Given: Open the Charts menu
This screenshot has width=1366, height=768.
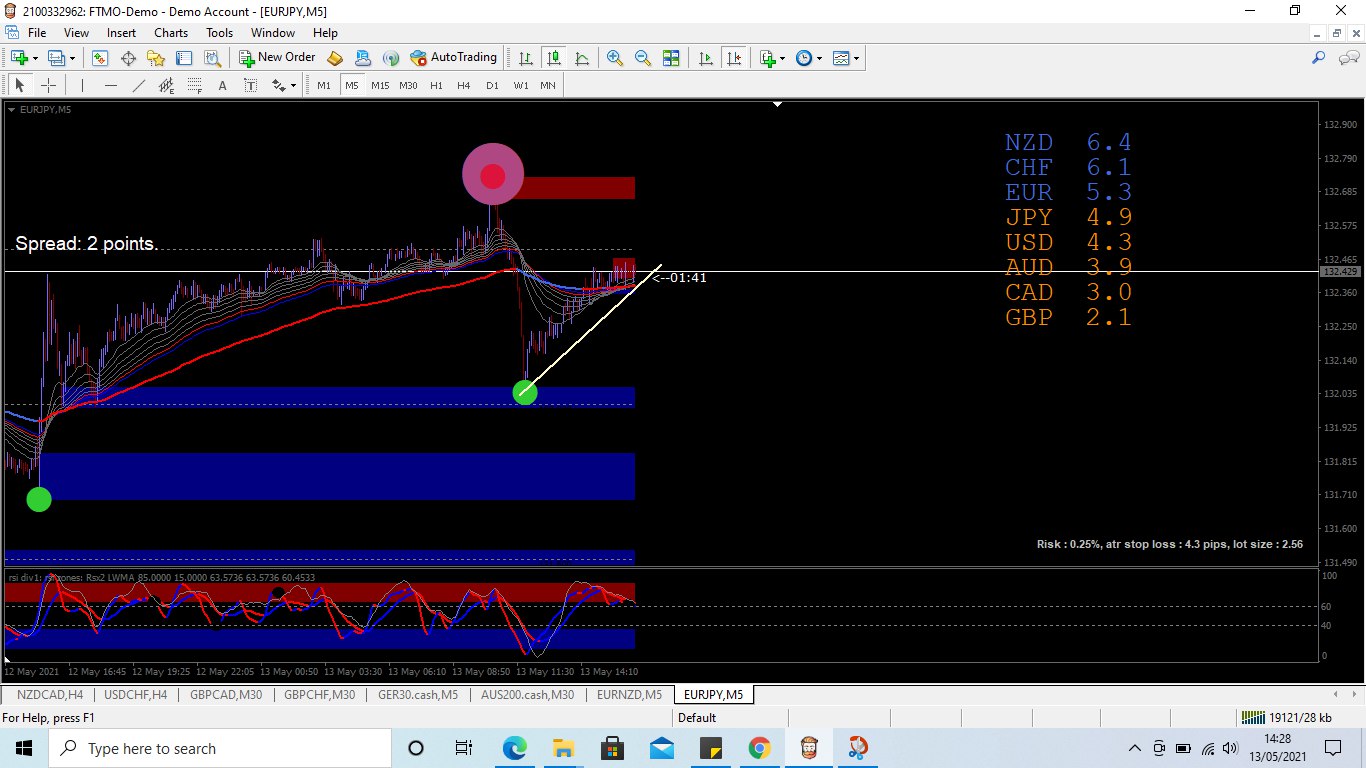Looking at the screenshot, I should click(171, 33).
